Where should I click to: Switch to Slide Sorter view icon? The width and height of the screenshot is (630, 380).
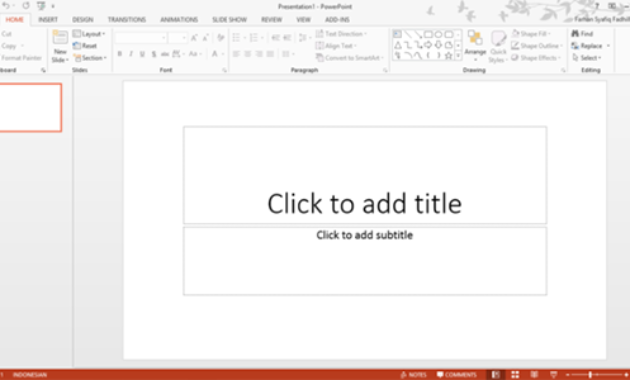[x=515, y=374]
